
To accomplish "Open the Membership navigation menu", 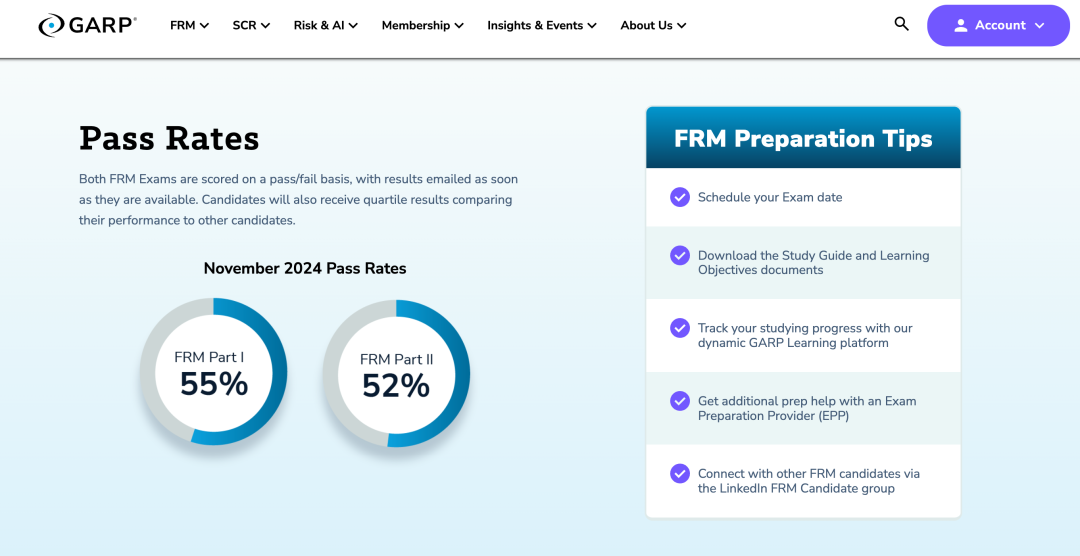I will pos(423,25).
